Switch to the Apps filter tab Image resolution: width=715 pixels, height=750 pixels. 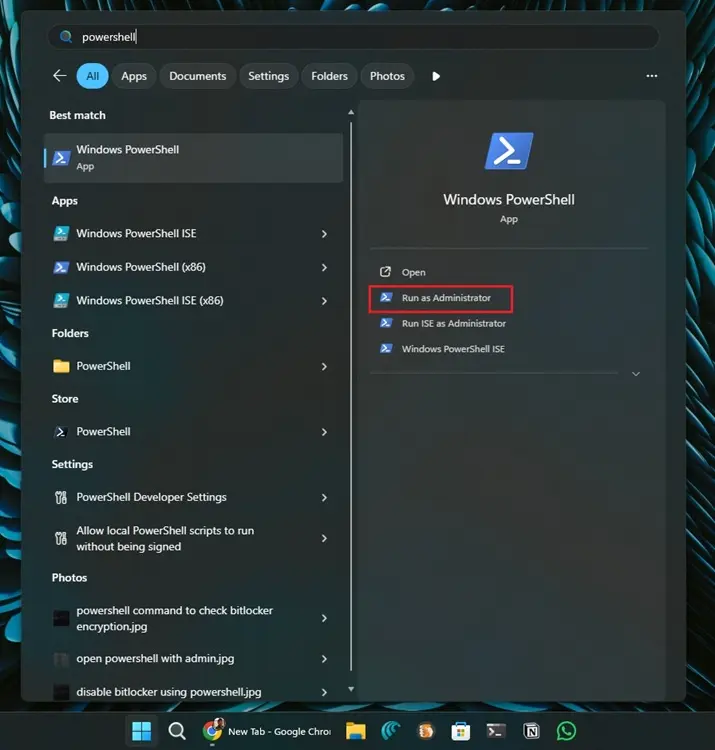click(x=134, y=76)
